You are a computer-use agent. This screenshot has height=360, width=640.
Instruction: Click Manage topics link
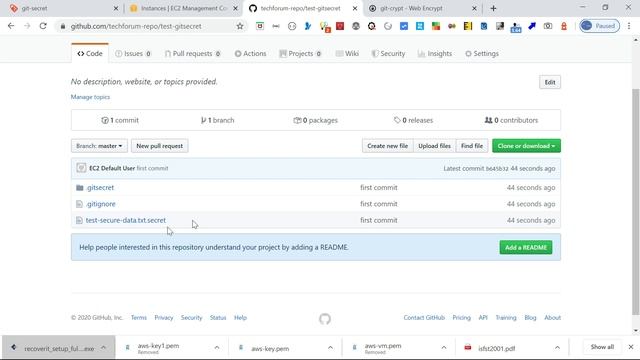click(90, 97)
